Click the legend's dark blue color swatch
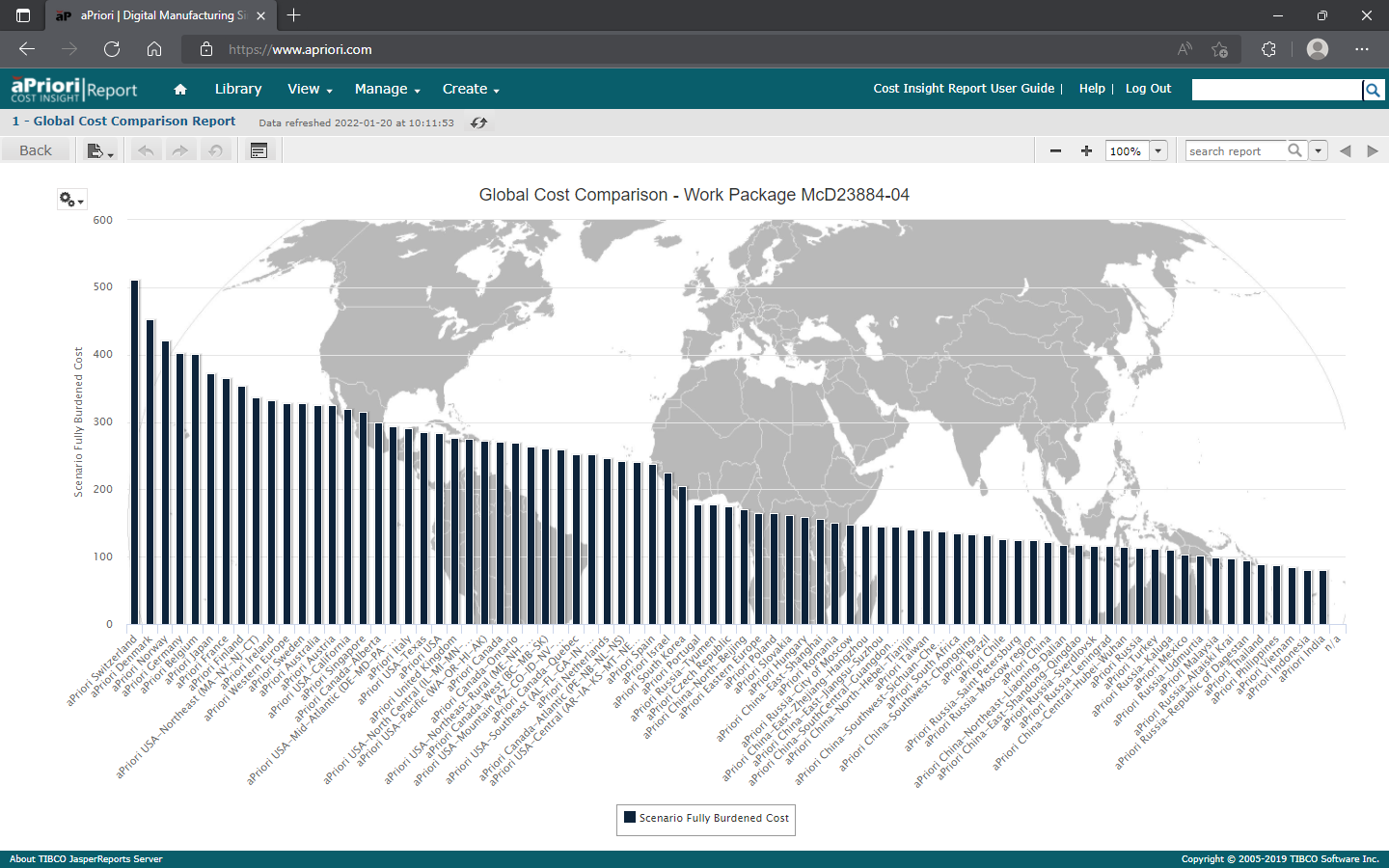 (630, 817)
